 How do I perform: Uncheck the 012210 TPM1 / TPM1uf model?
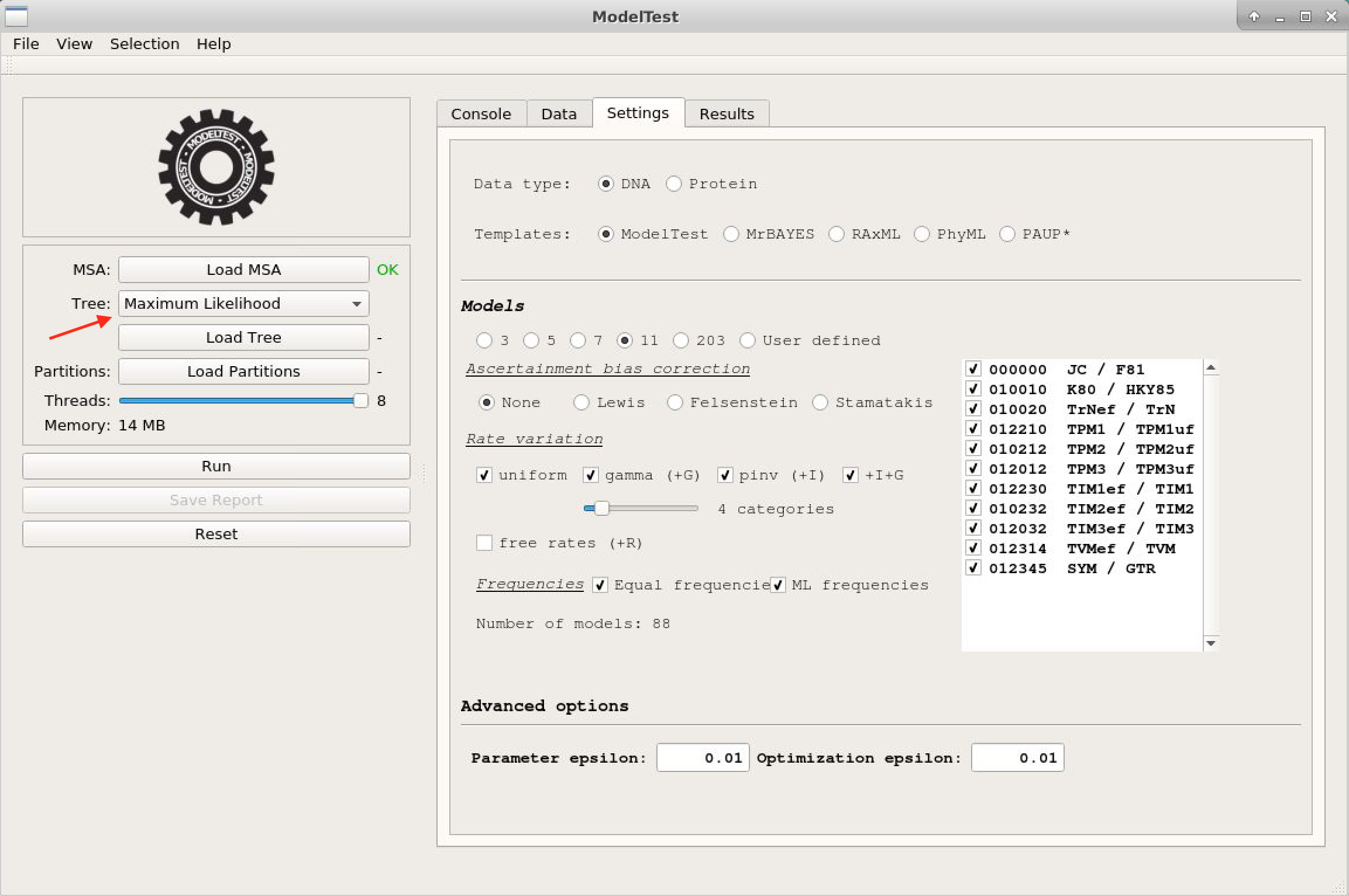coord(973,429)
